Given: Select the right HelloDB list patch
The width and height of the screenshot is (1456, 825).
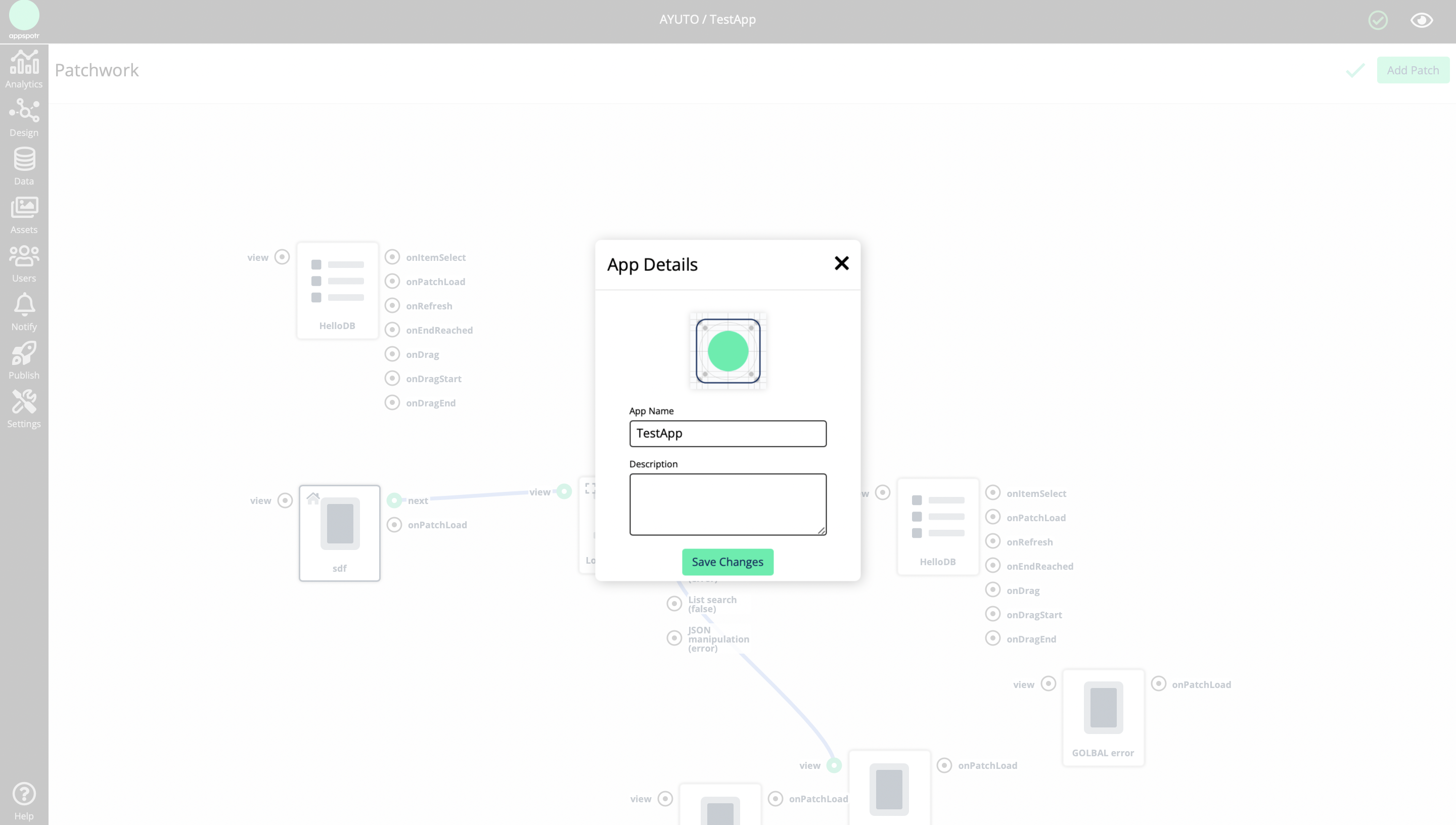Looking at the screenshot, I should coord(938,527).
